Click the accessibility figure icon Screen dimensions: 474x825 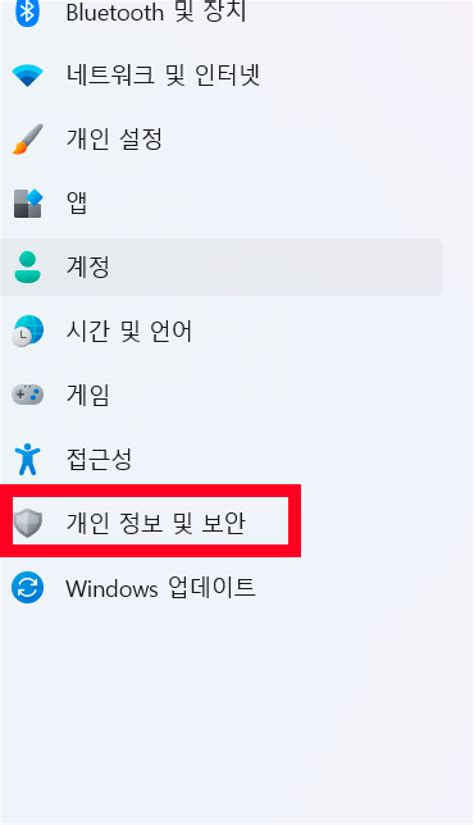tap(27, 459)
